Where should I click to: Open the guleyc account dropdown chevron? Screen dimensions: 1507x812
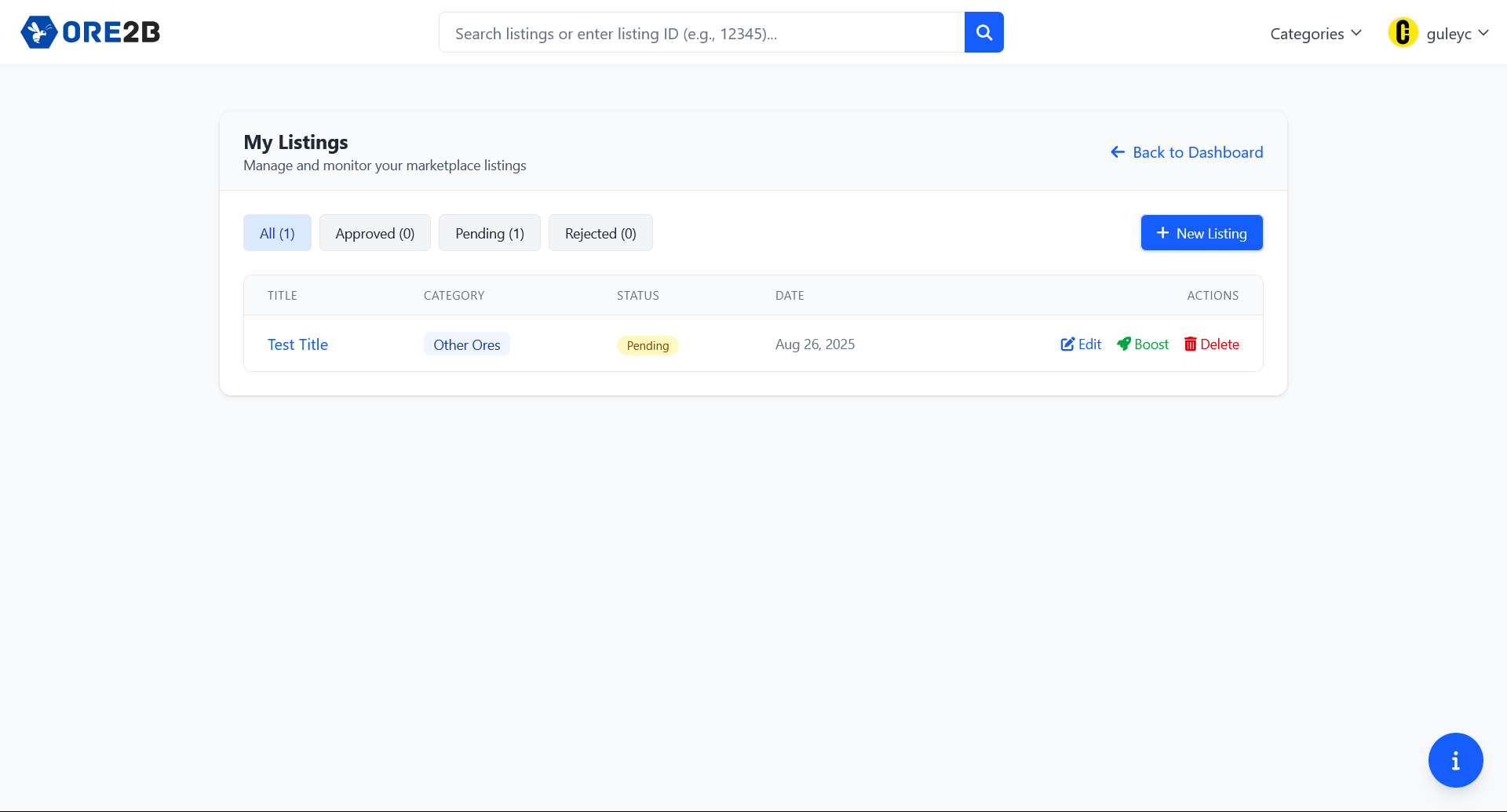1483,33
